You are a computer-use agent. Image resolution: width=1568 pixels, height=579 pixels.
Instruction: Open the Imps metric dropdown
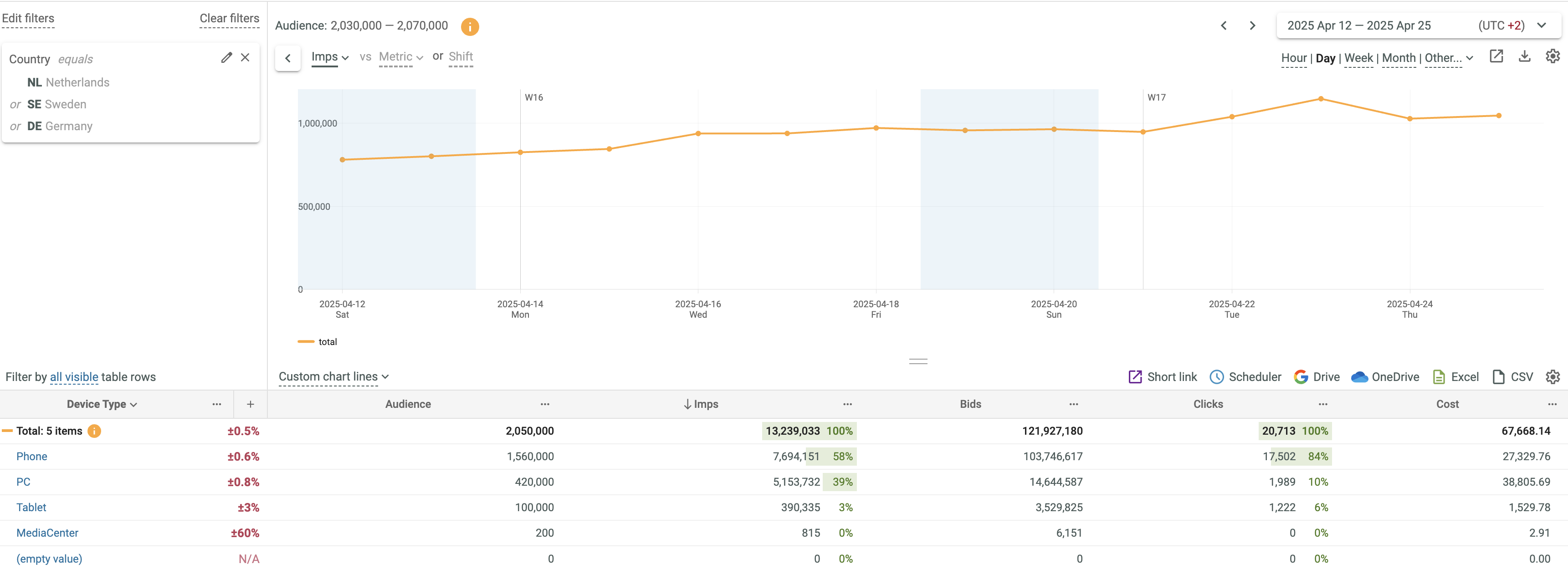pos(329,57)
